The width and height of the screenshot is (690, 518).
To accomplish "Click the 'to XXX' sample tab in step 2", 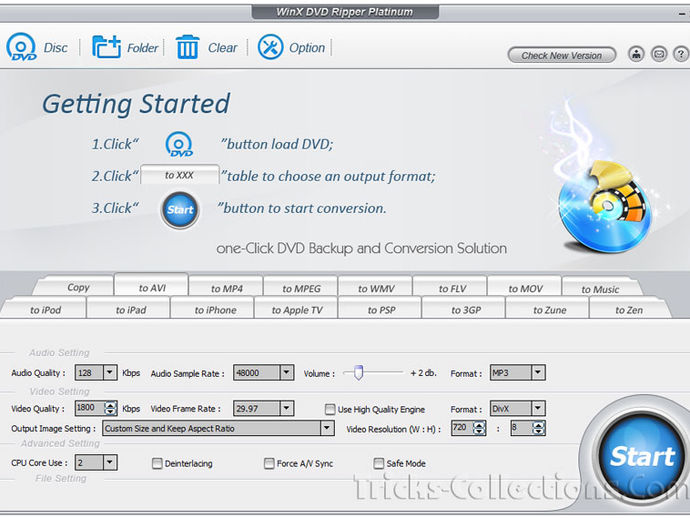I will click(x=180, y=175).
